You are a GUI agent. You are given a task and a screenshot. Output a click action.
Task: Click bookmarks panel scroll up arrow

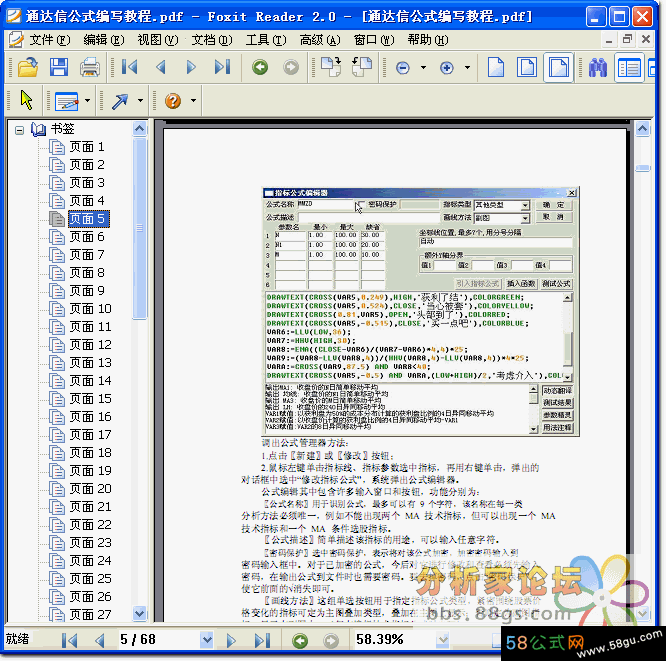139,129
